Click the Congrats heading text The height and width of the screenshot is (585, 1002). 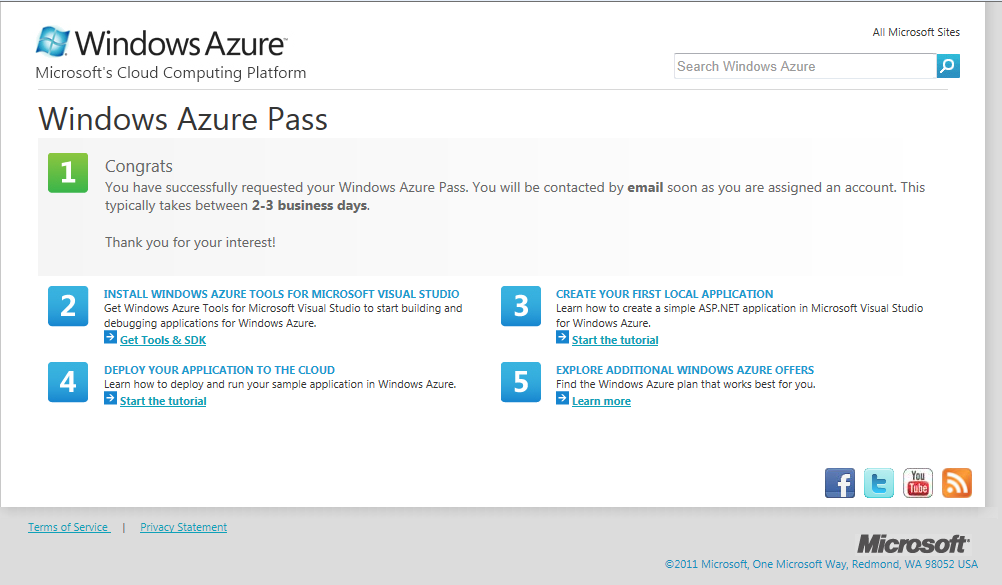coord(139,166)
